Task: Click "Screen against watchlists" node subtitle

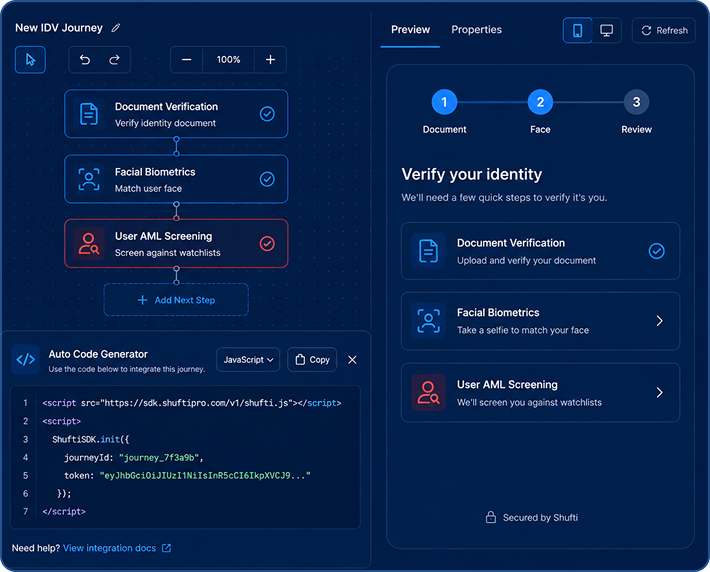Action: 168,253
